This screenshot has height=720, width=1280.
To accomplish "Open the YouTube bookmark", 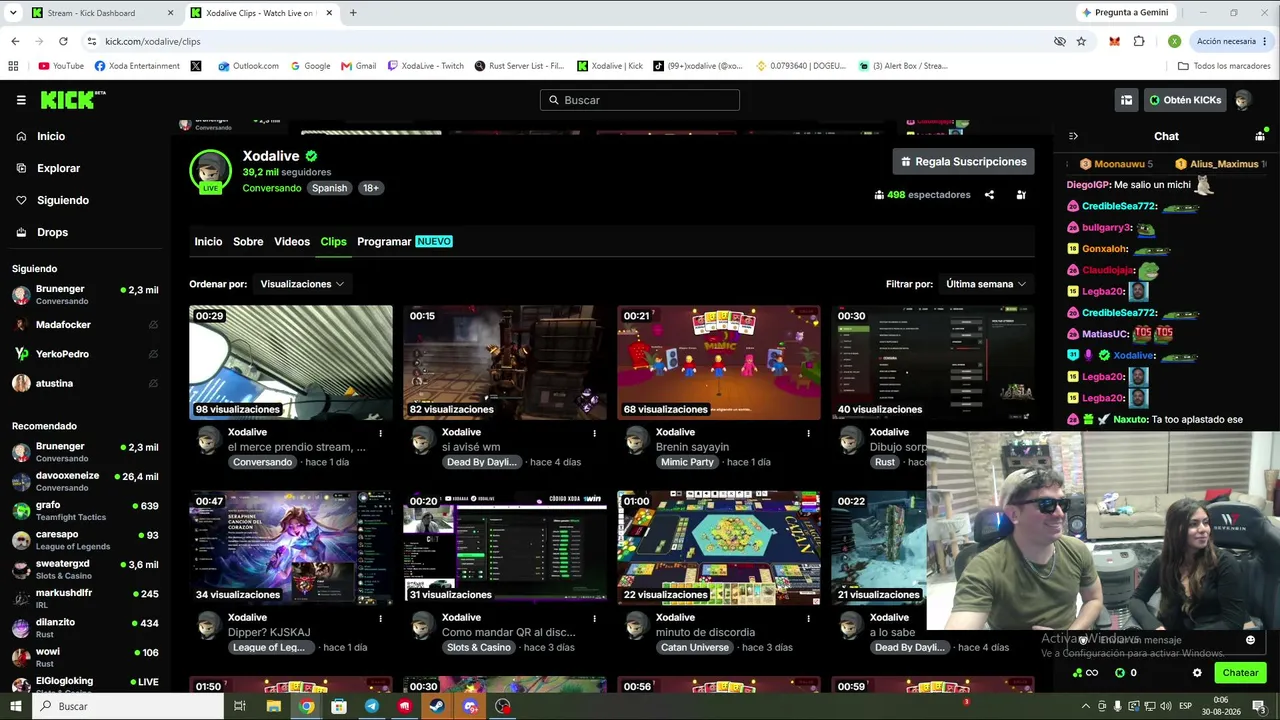I will (61, 66).
